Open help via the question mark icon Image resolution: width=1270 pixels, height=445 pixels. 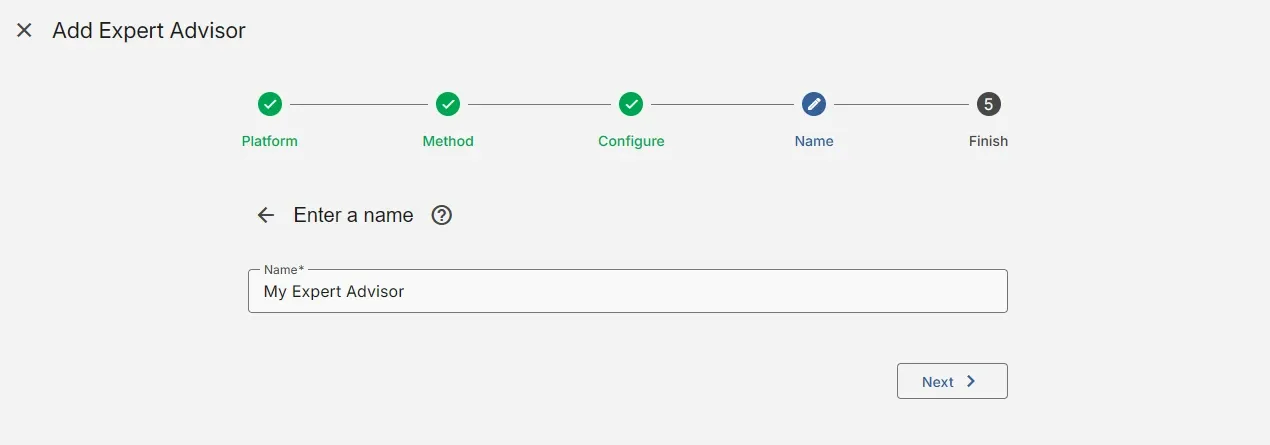pyautogui.click(x=442, y=215)
